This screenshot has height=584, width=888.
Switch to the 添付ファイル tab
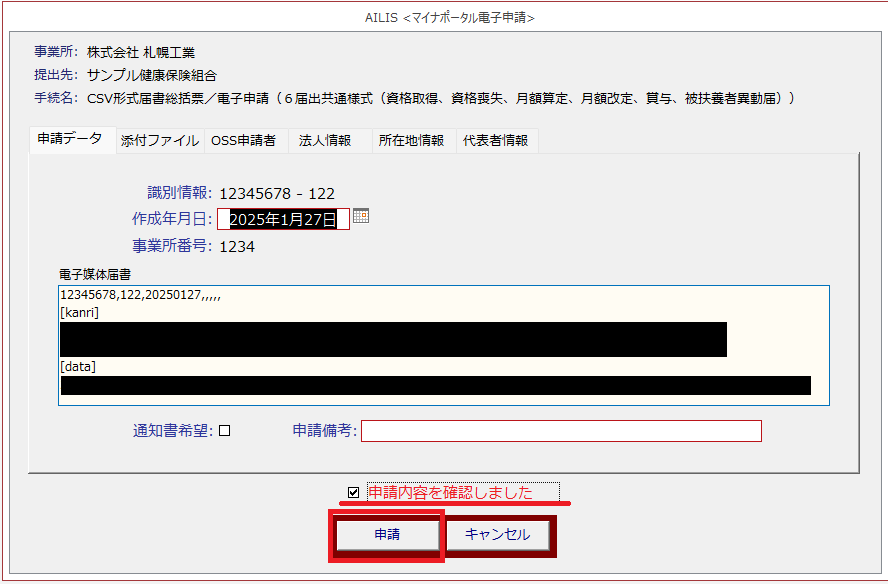tap(160, 141)
